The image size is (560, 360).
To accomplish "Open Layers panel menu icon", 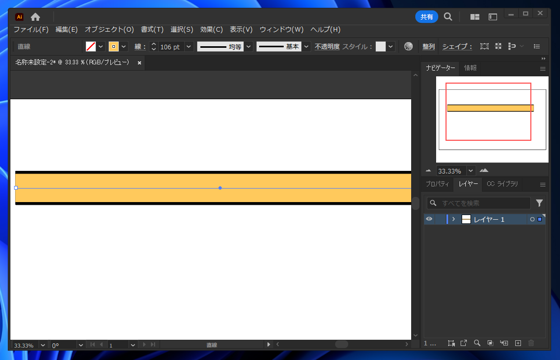I will tap(542, 185).
